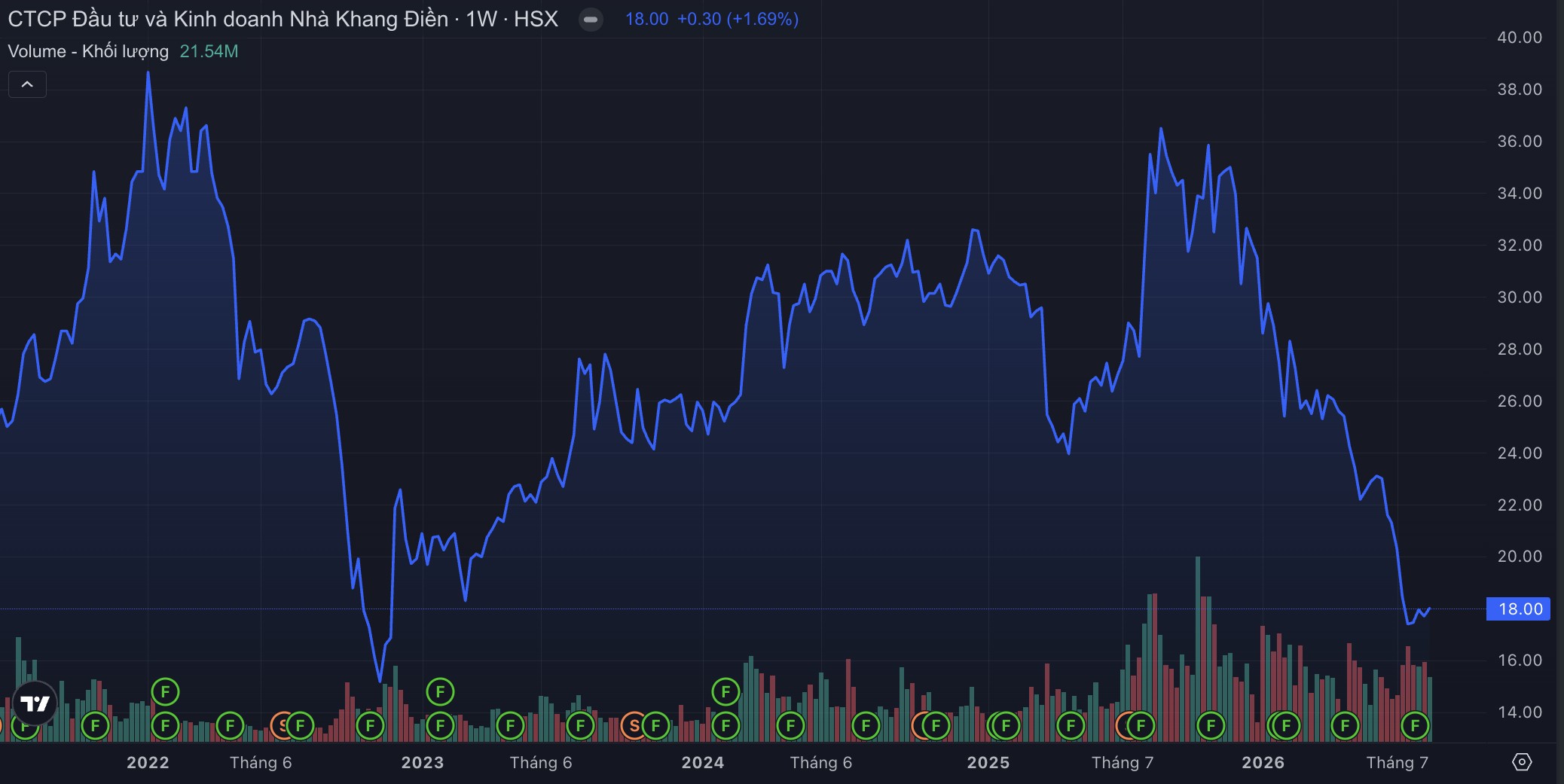Click the 38.00 price axis label
1564x784 pixels.
1520,90
